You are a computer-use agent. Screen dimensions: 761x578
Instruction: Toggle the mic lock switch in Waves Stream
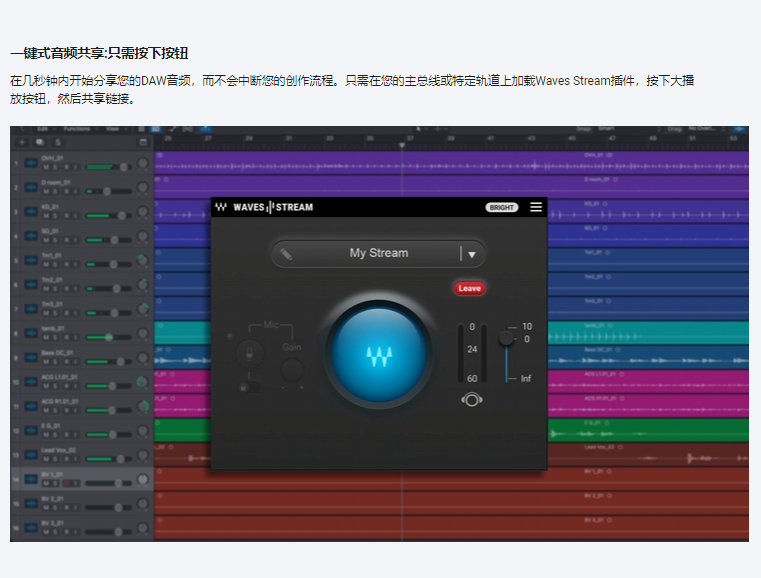(249, 387)
